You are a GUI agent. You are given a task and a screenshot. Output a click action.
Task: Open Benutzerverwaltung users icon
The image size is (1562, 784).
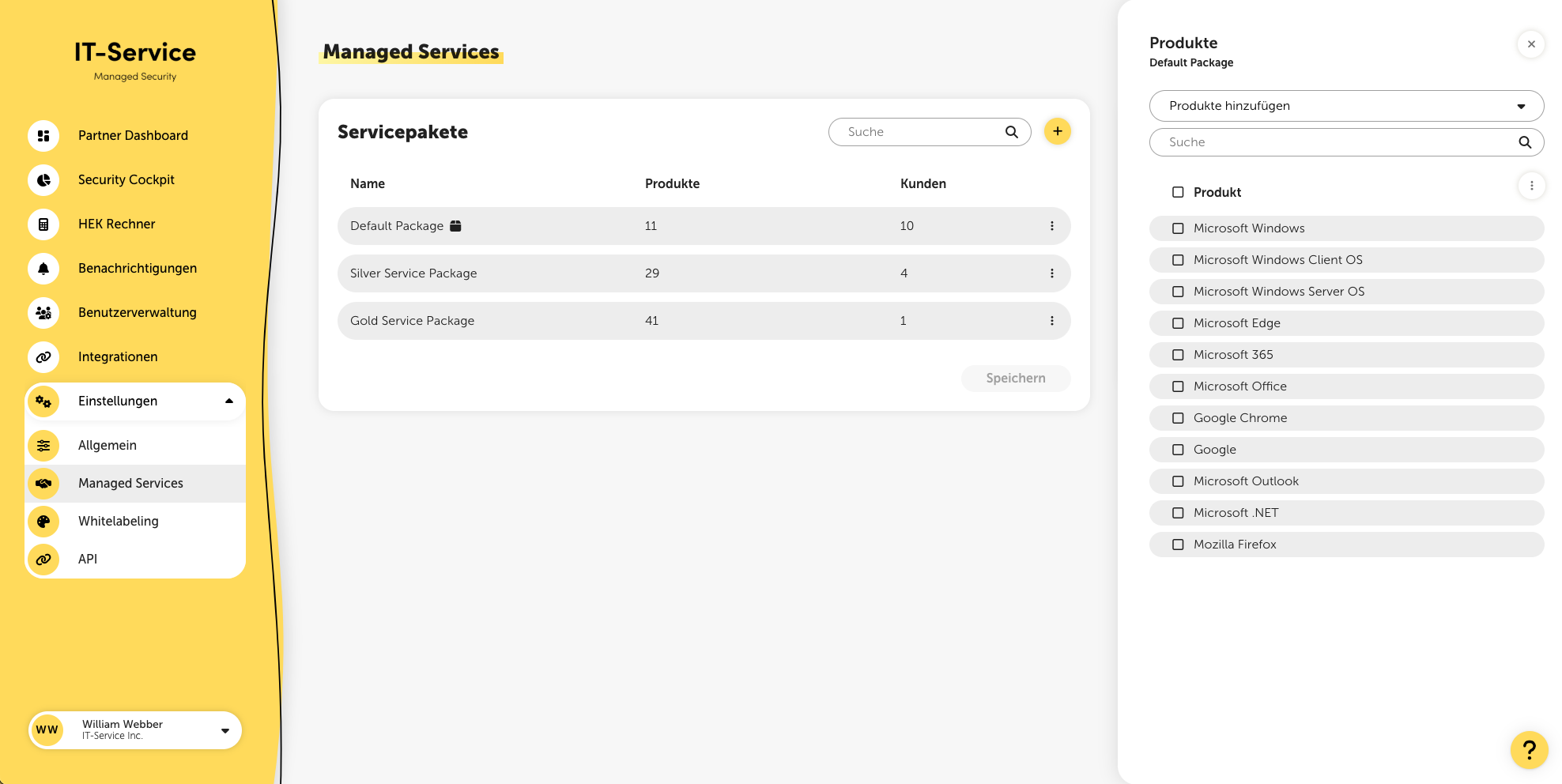pyautogui.click(x=43, y=313)
